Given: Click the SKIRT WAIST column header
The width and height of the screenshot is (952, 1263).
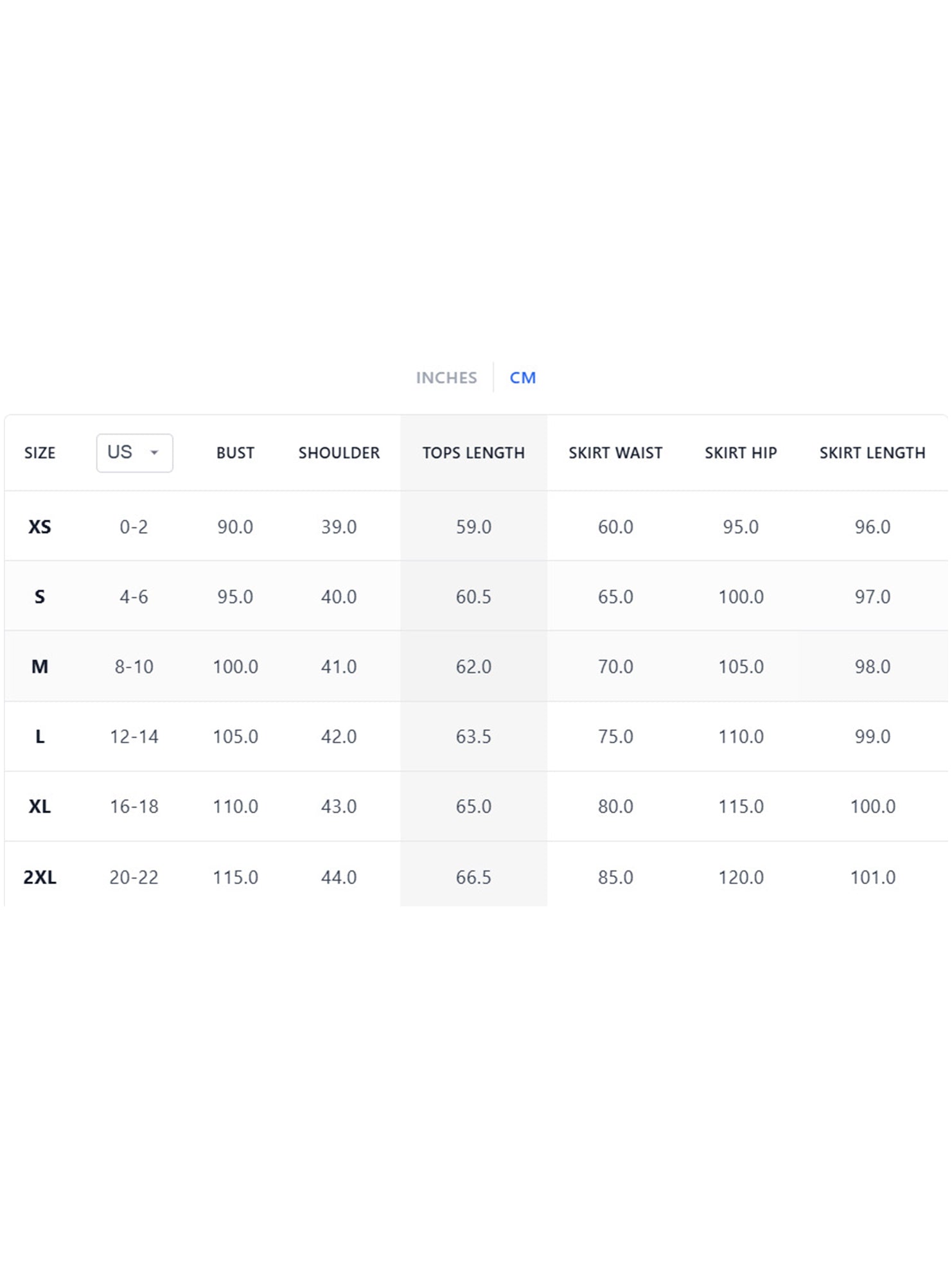Looking at the screenshot, I should click(x=615, y=453).
